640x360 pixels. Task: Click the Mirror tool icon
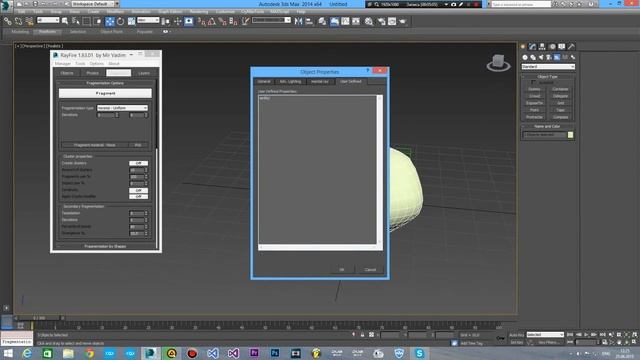(298, 21)
